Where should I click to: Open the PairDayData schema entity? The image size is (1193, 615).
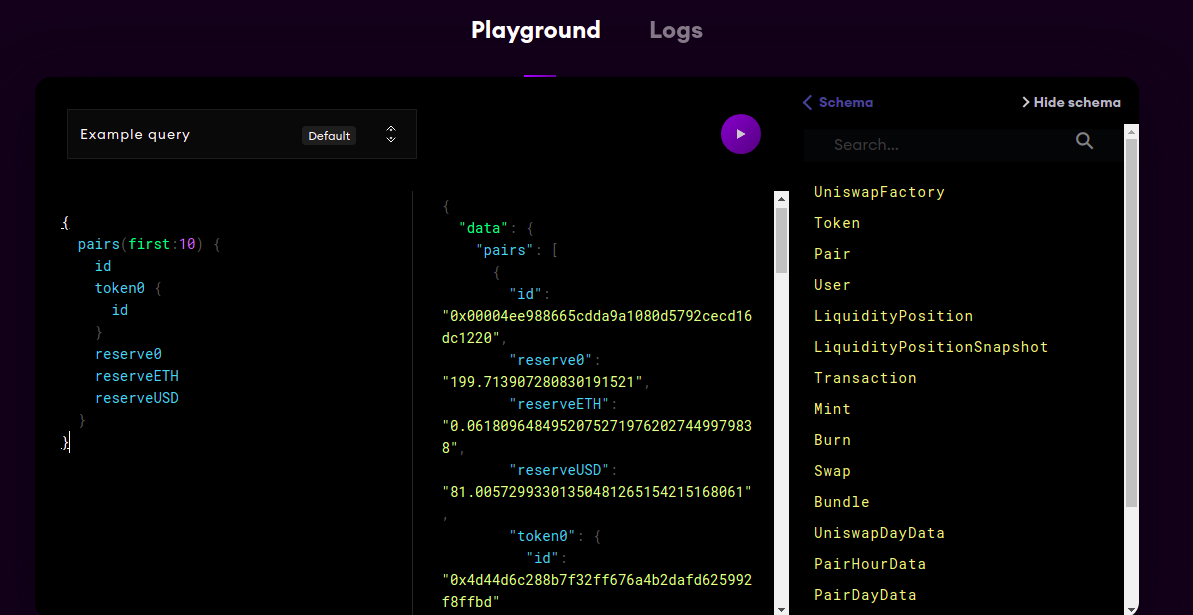pyautogui.click(x=865, y=594)
